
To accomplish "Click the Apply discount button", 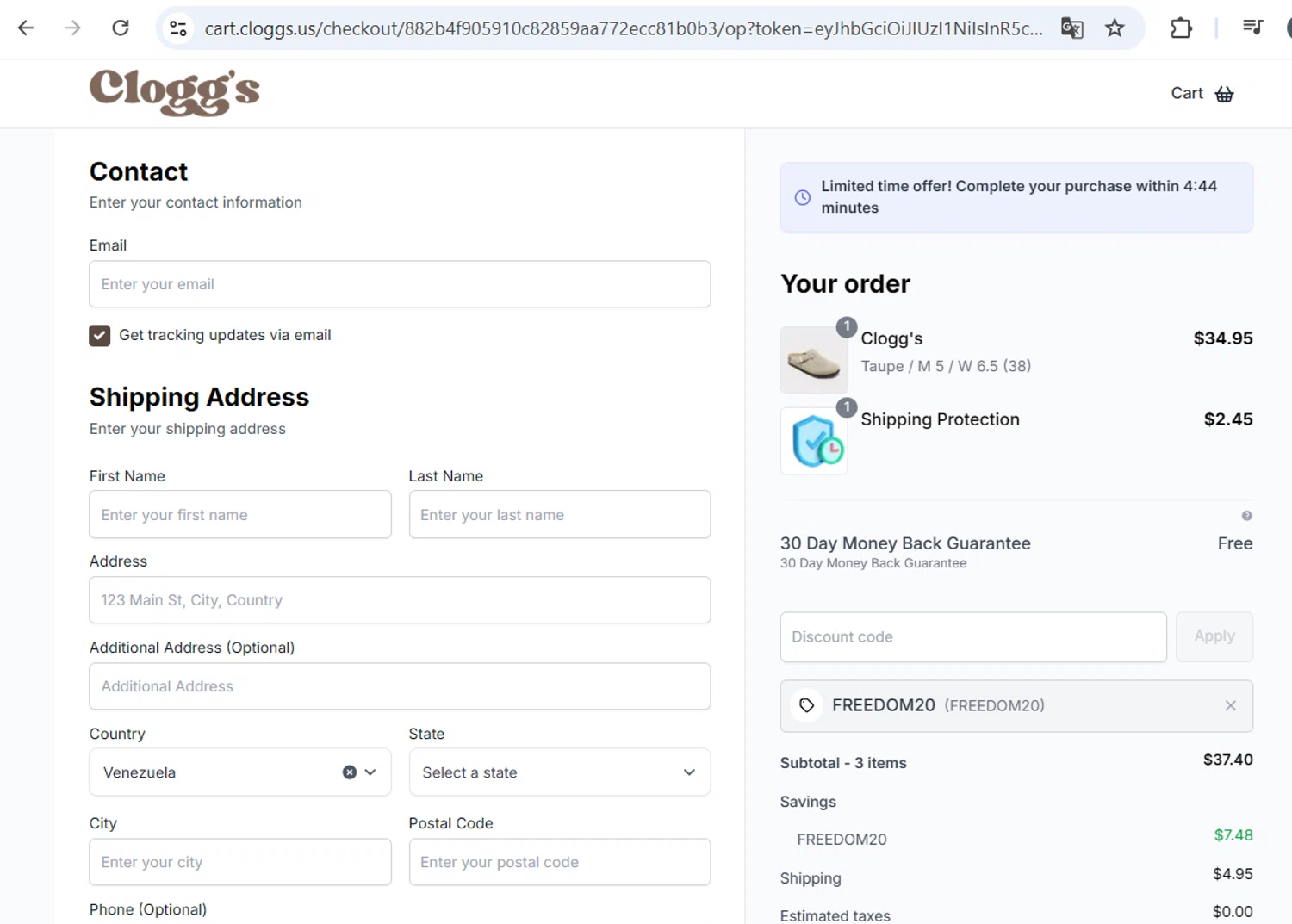I will pos(1214,636).
